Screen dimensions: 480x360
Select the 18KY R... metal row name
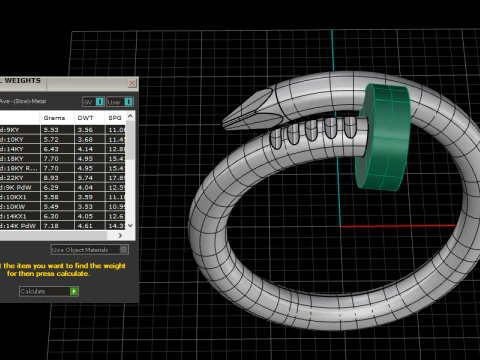coord(19,168)
